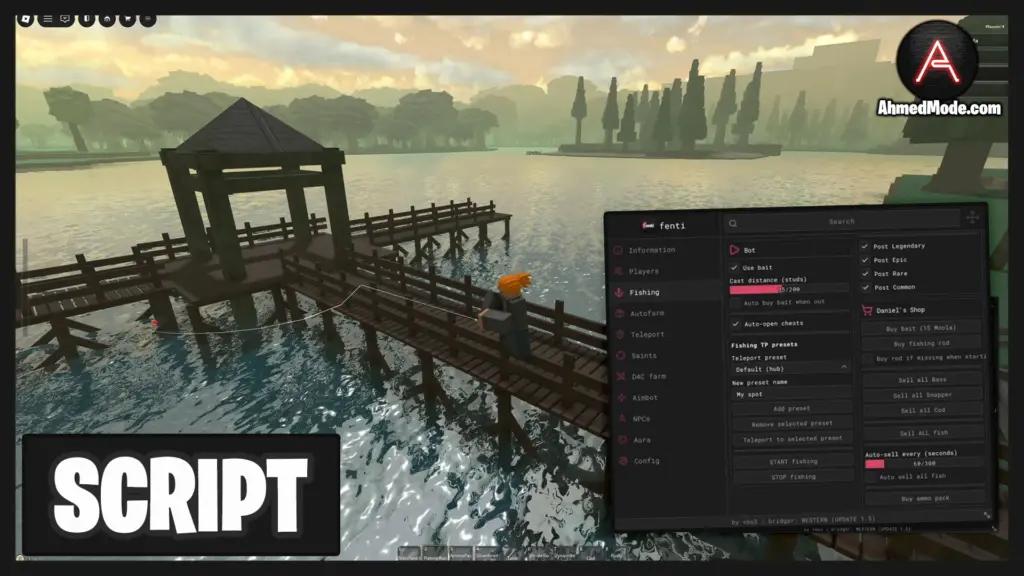The height and width of the screenshot is (576, 1024).
Task: Toggle the Auto-open chests option
Action: click(x=736, y=323)
